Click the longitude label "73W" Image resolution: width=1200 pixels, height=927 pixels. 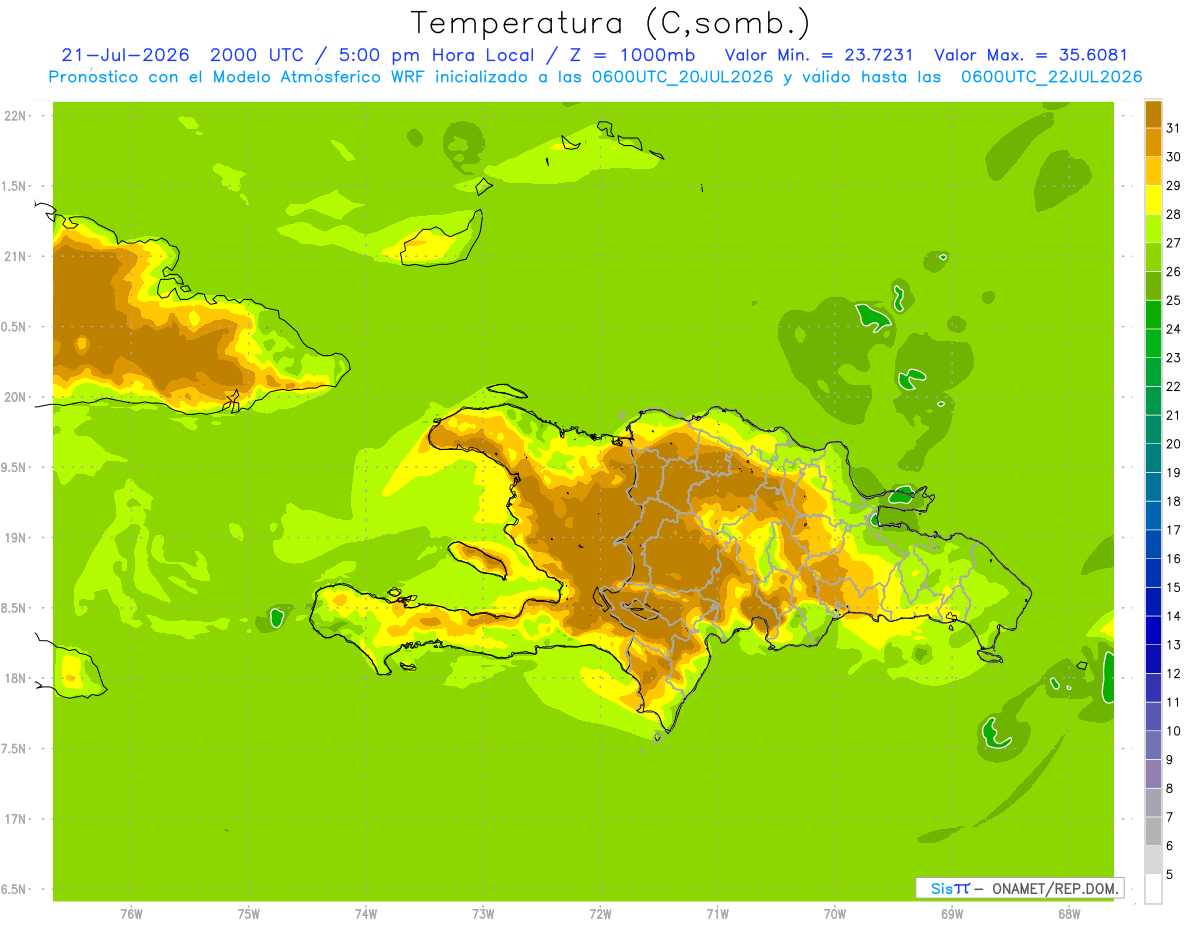tap(483, 913)
